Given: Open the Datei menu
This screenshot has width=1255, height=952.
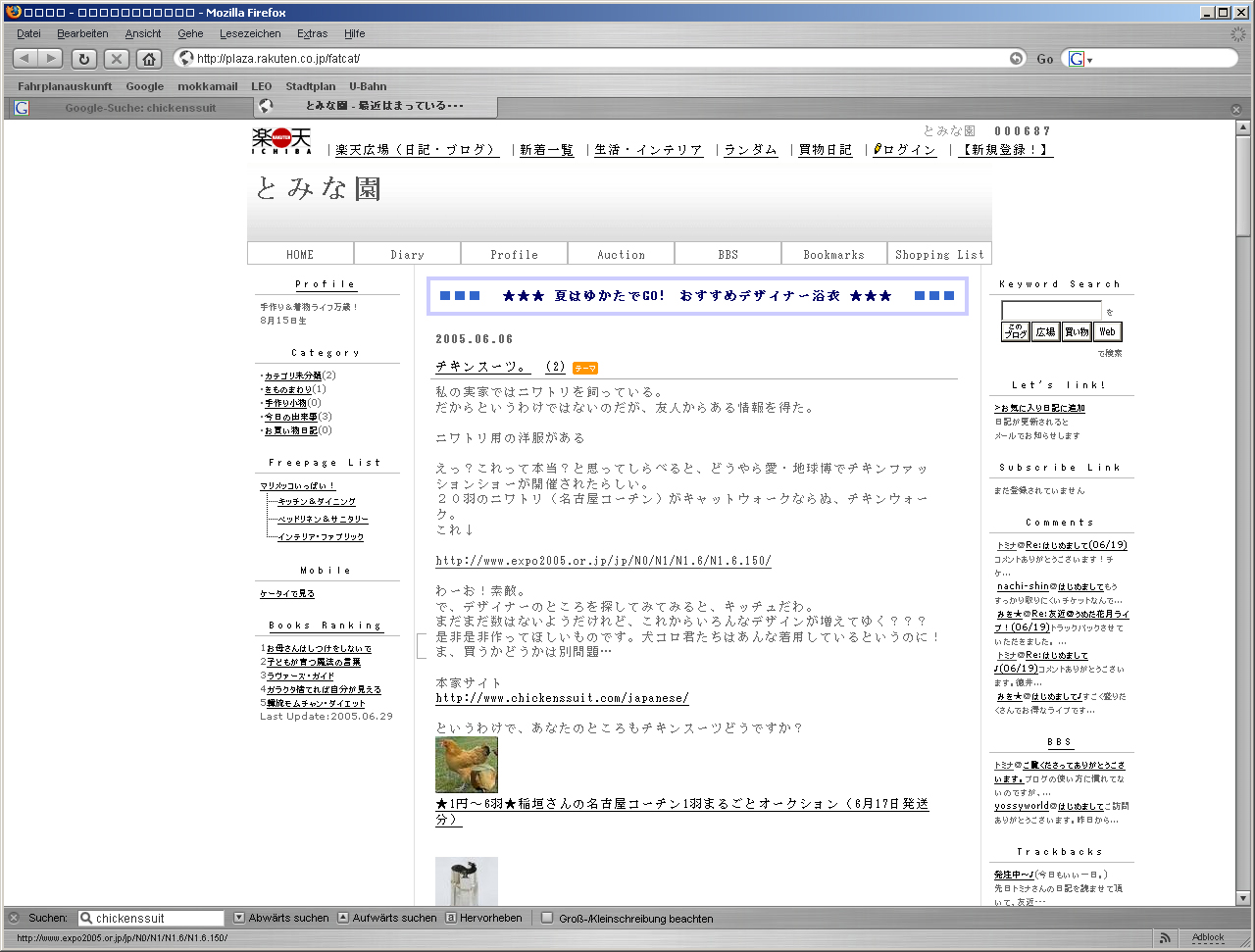Looking at the screenshot, I should [x=28, y=33].
